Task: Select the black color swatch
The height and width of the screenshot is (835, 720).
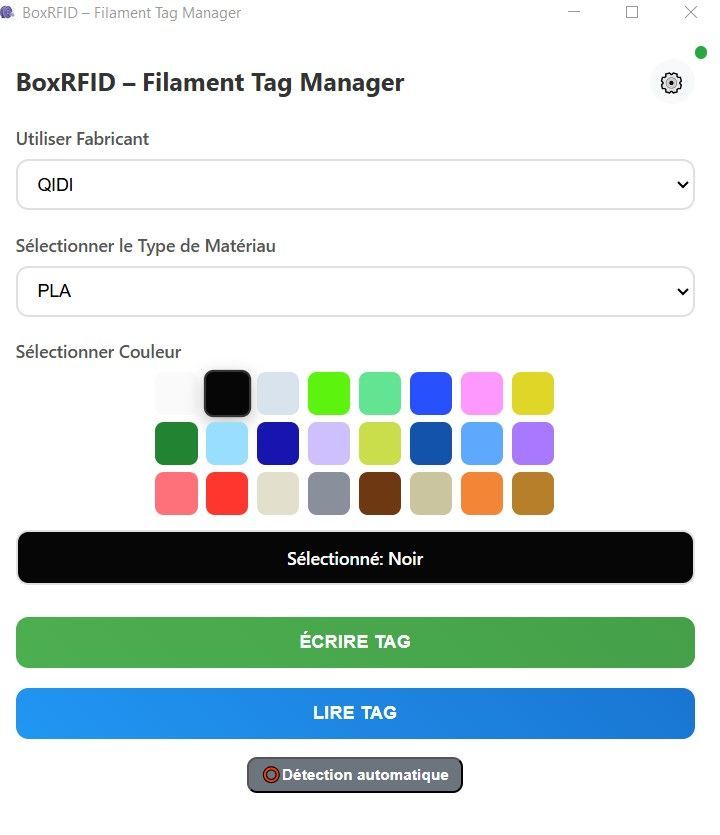Action: point(227,393)
